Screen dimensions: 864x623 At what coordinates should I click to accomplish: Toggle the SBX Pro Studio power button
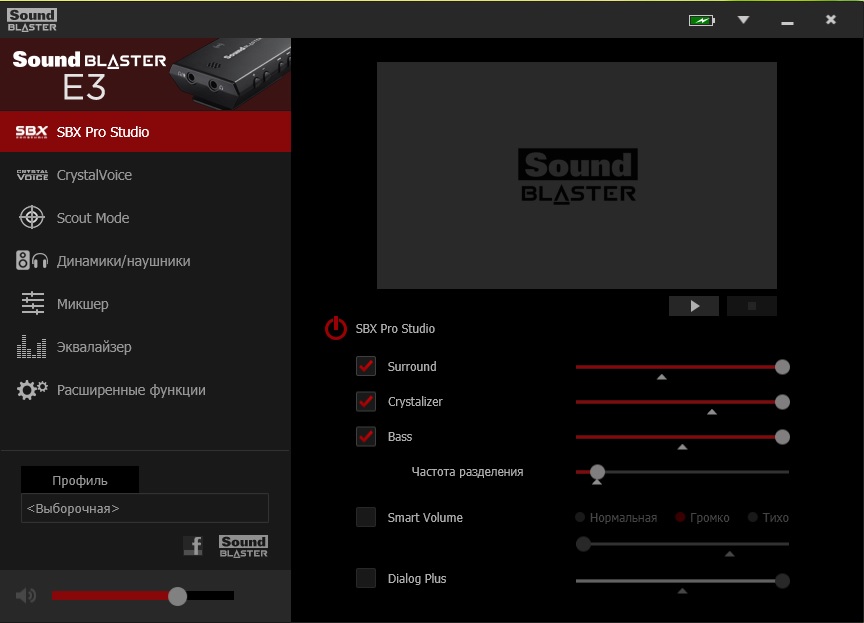336,328
